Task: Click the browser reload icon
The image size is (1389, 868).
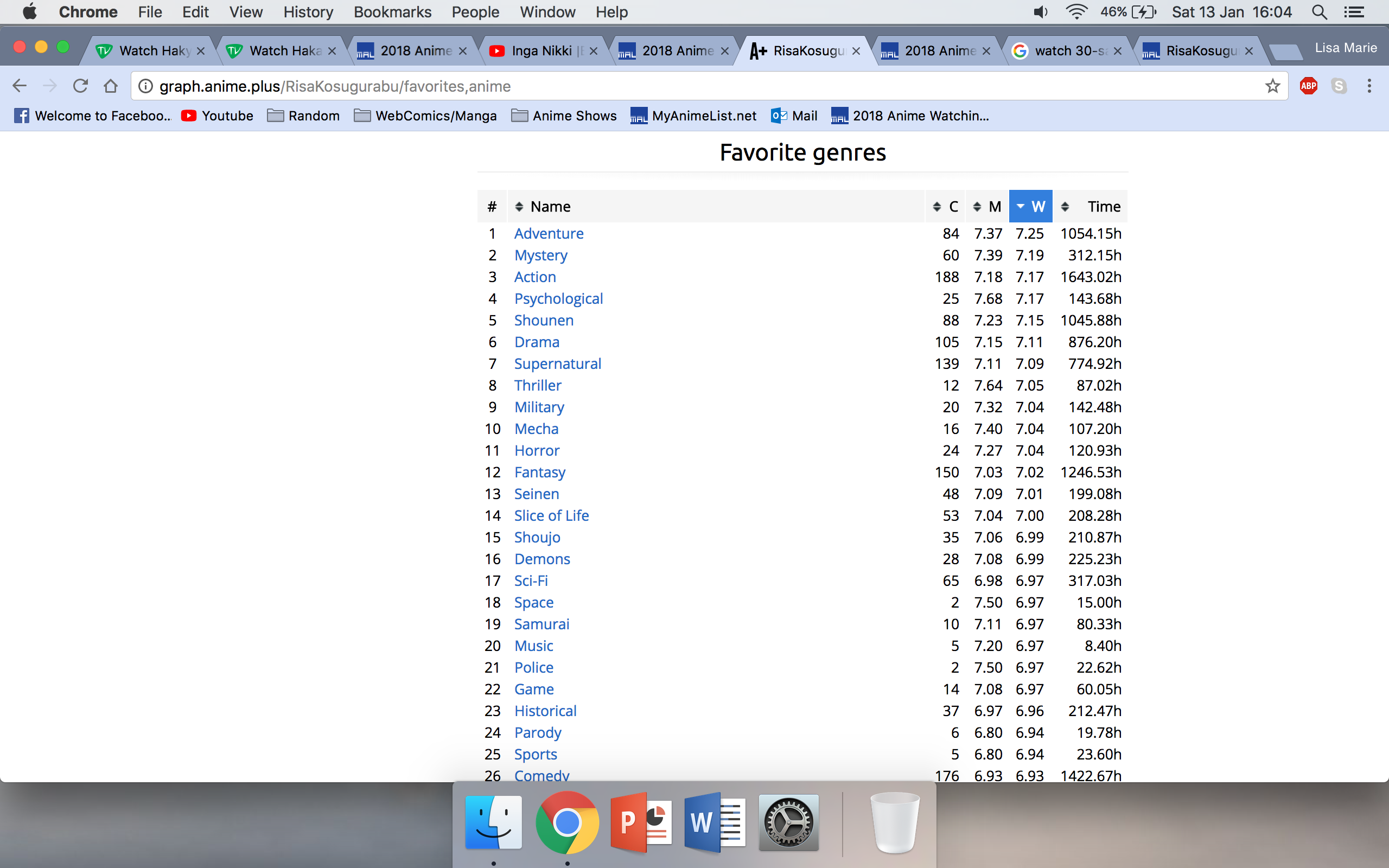Action: point(80,86)
